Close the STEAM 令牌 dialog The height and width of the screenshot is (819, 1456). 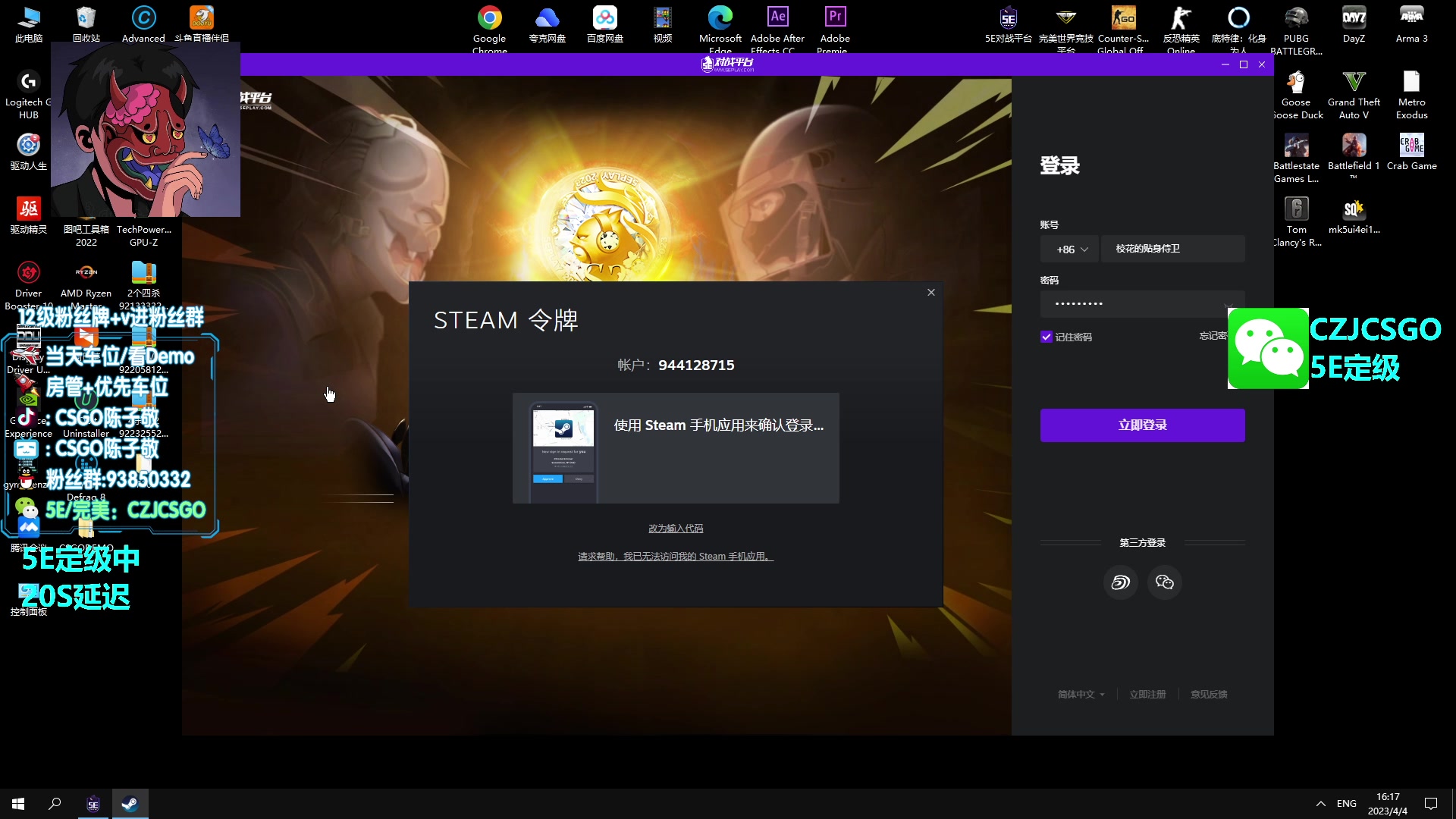[x=931, y=293]
